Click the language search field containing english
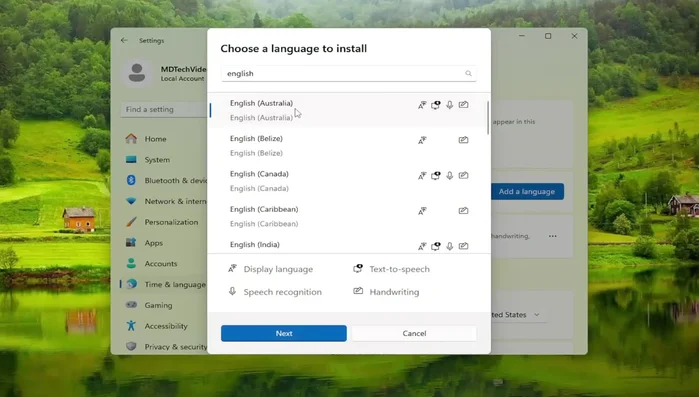Viewport: 699px width, 397px height. (x=349, y=74)
